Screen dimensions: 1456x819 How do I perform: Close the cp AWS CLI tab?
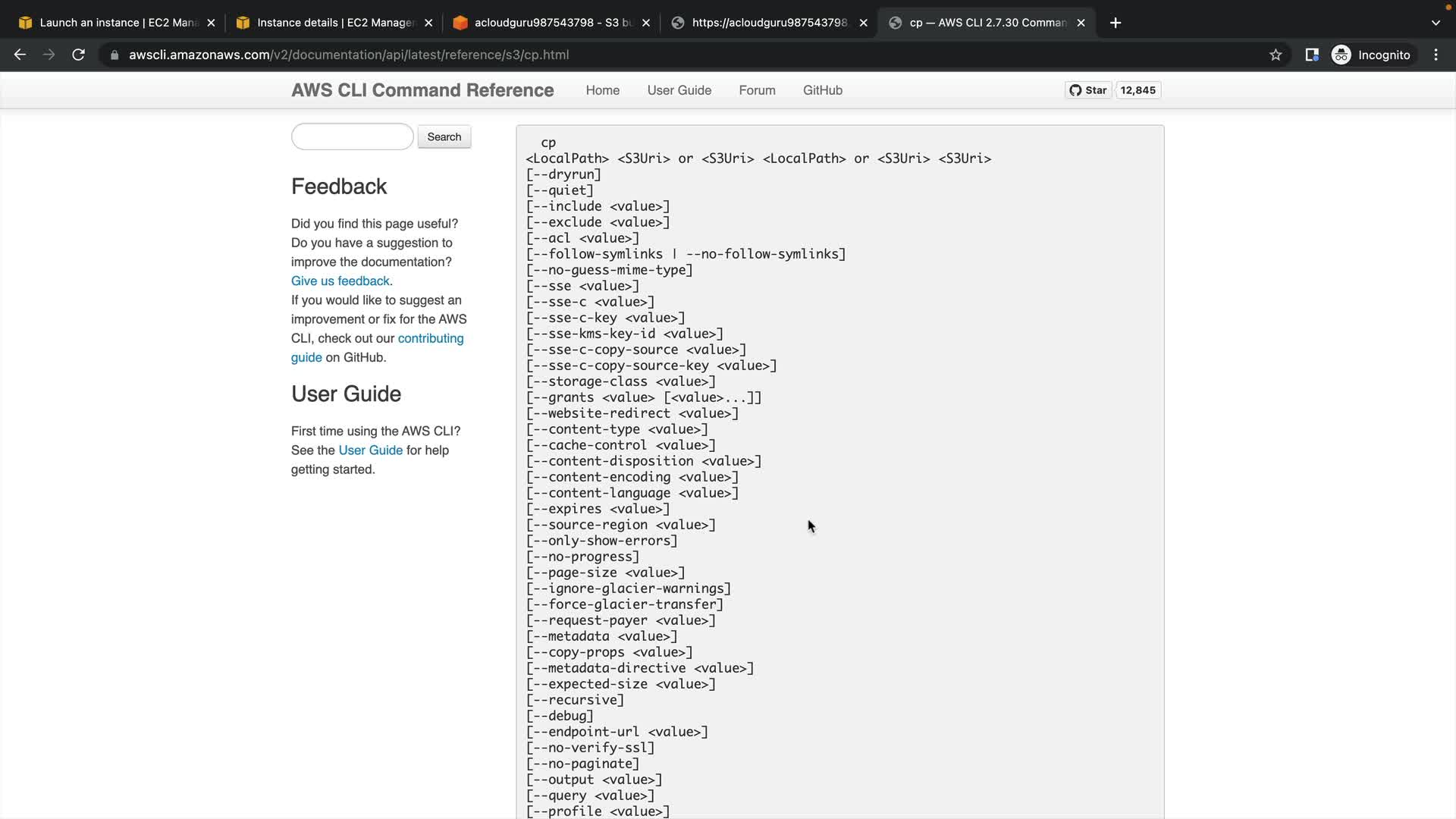tap(1081, 23)
